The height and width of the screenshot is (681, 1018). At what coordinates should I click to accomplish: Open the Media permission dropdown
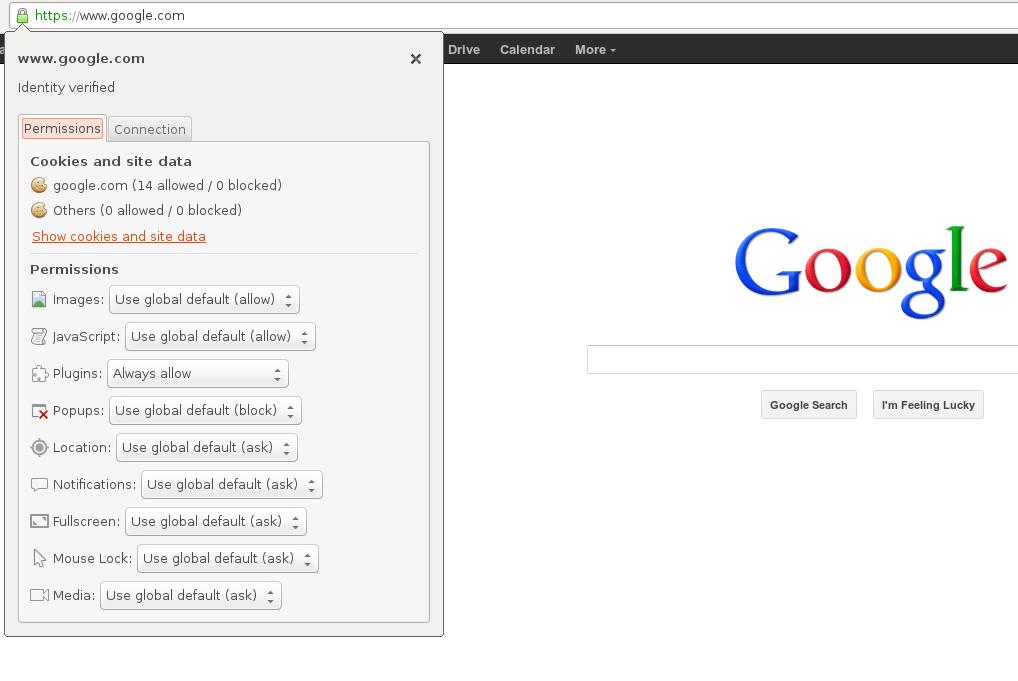click(191, 595)
